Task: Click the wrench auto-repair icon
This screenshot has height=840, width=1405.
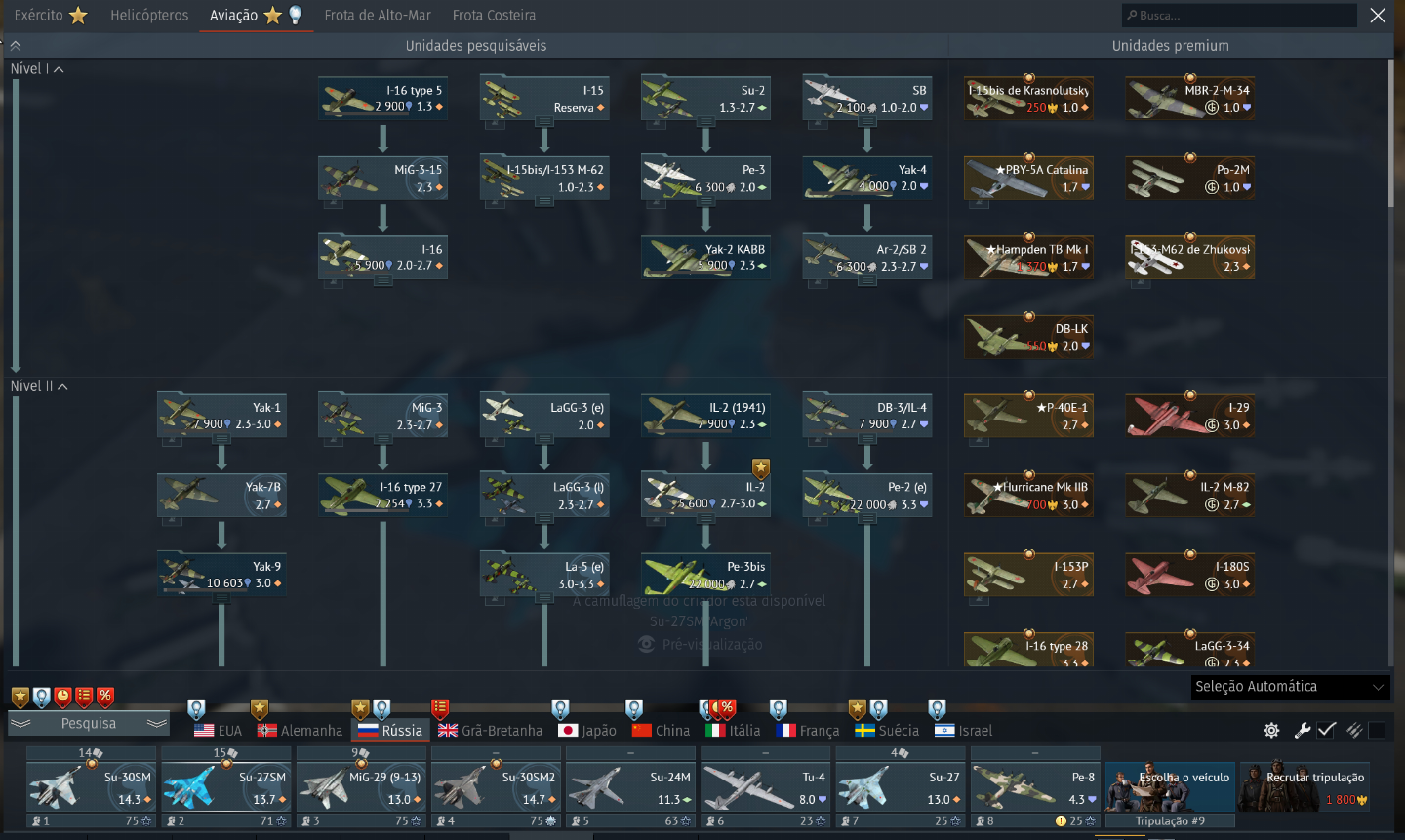Action: click(x=1303, y=730)
